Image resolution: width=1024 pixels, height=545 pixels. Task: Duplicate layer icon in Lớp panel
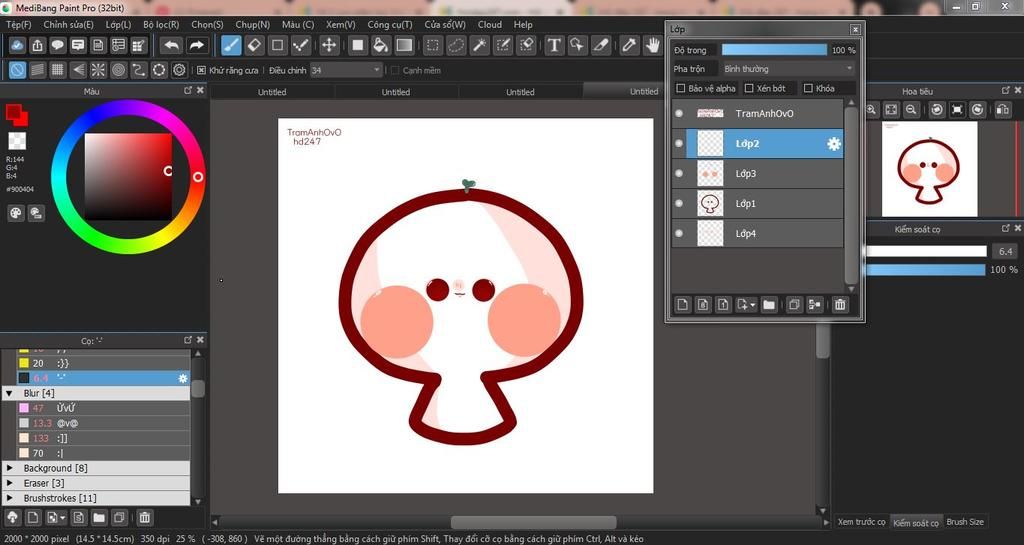coord(794,304)
